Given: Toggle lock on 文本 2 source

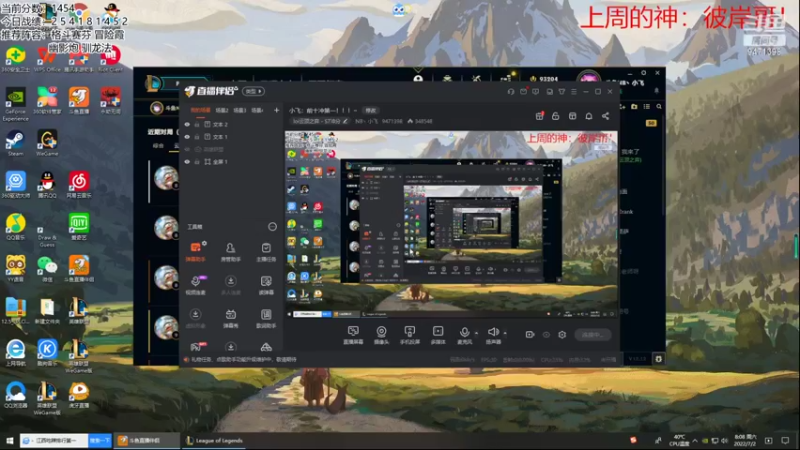Looking at the screenshot, I should coord(197,124).
